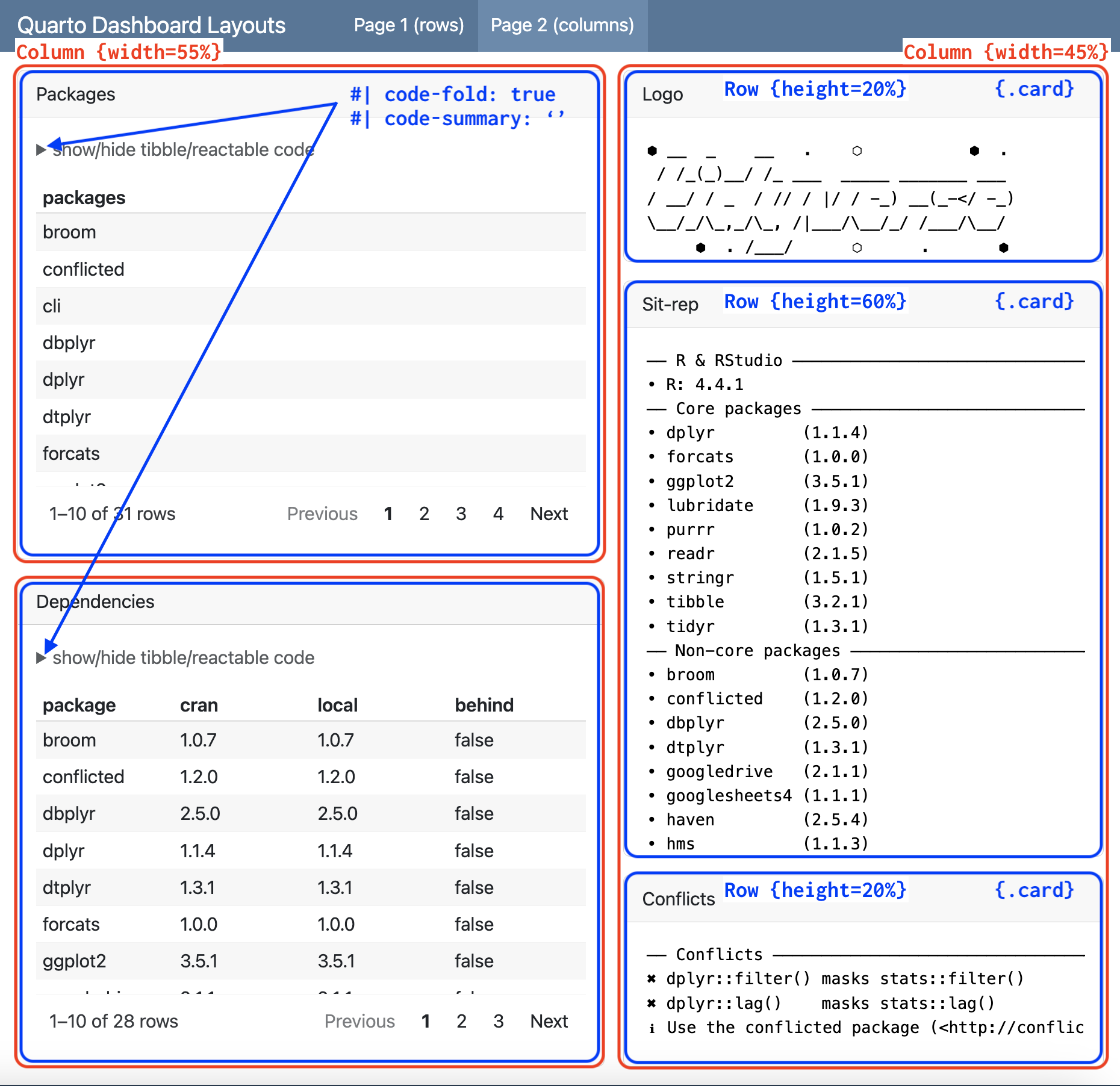Image resolution: width=1120 pixels, height=1086 pixels.
Task: Click Previous in the Dependencies table pagination
Action: 359,1021
